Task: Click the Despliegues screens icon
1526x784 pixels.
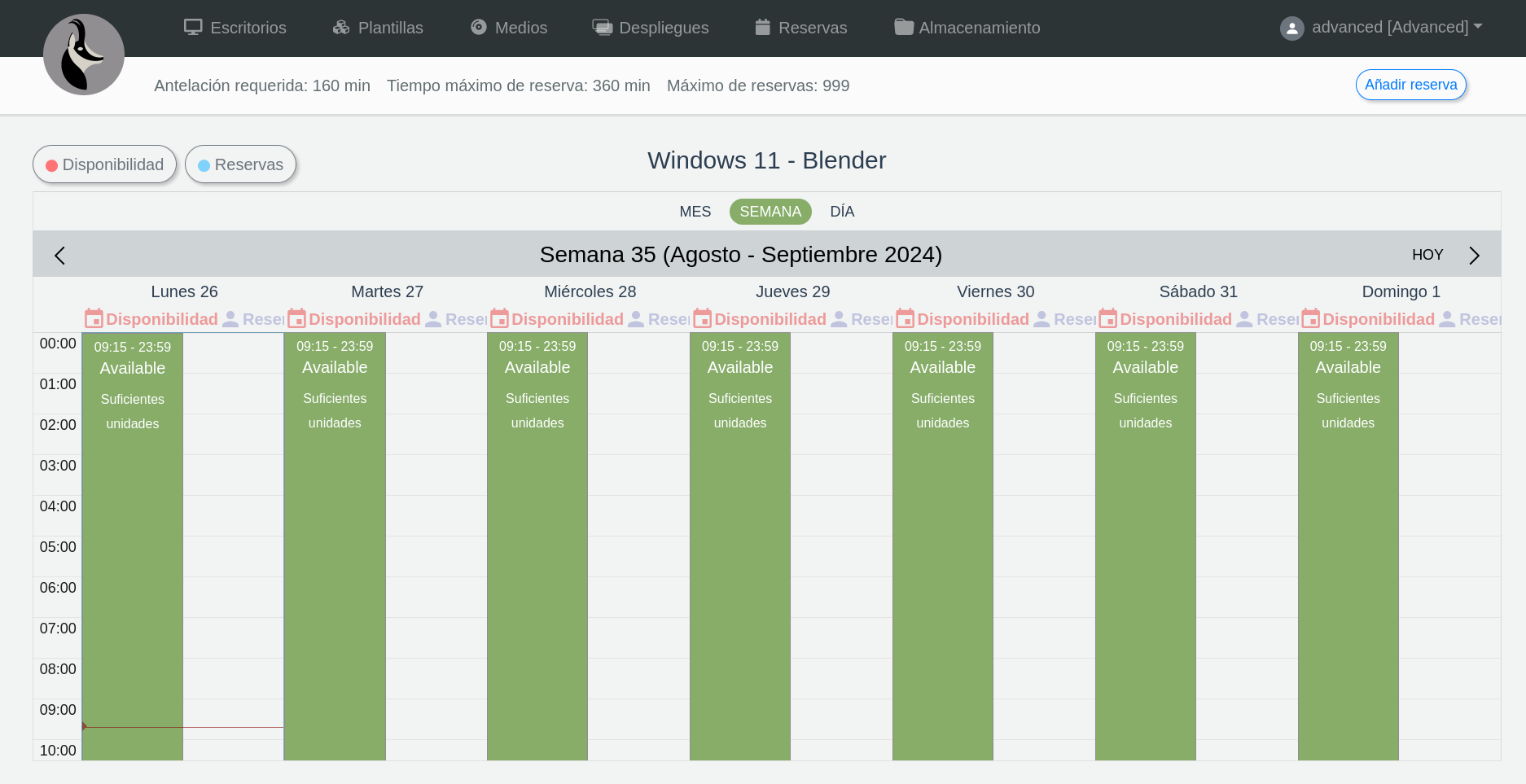Action: point(602,28)
